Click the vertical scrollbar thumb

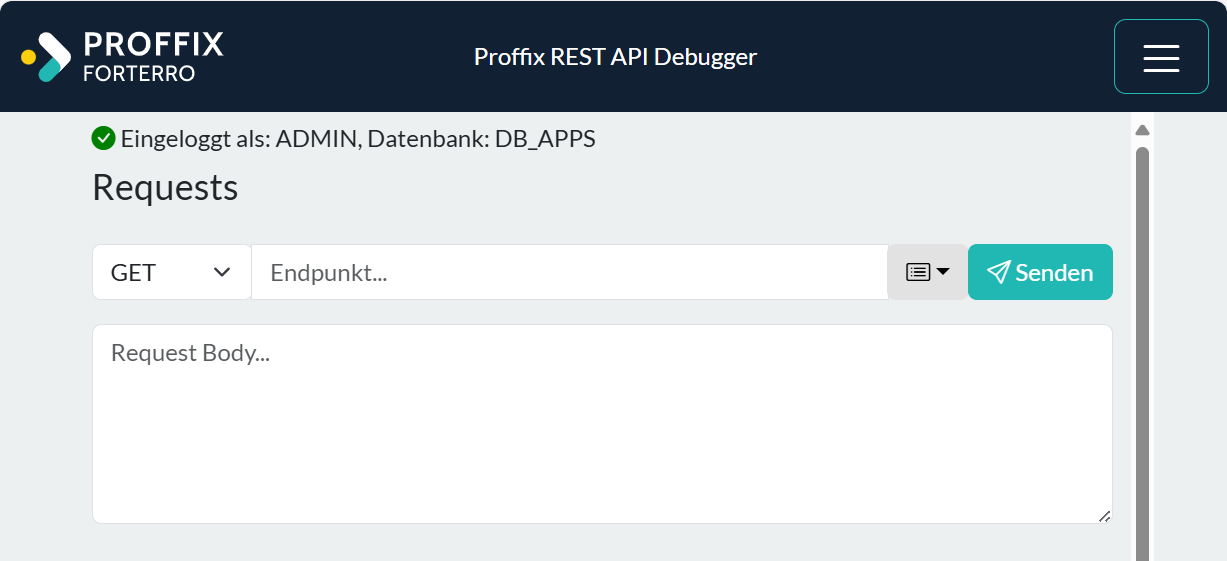pyautogui.click(x=1142, y=354)
